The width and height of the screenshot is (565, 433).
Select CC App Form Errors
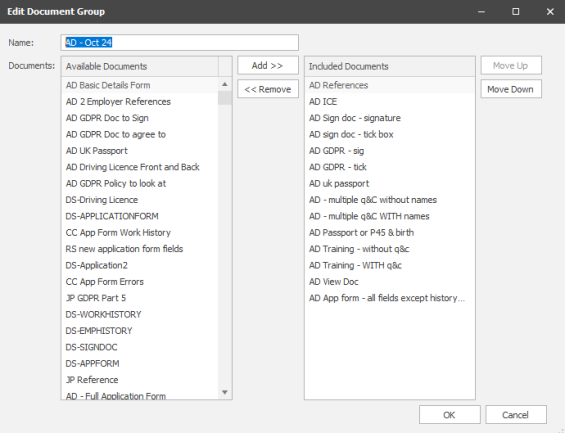click(140, 282)
